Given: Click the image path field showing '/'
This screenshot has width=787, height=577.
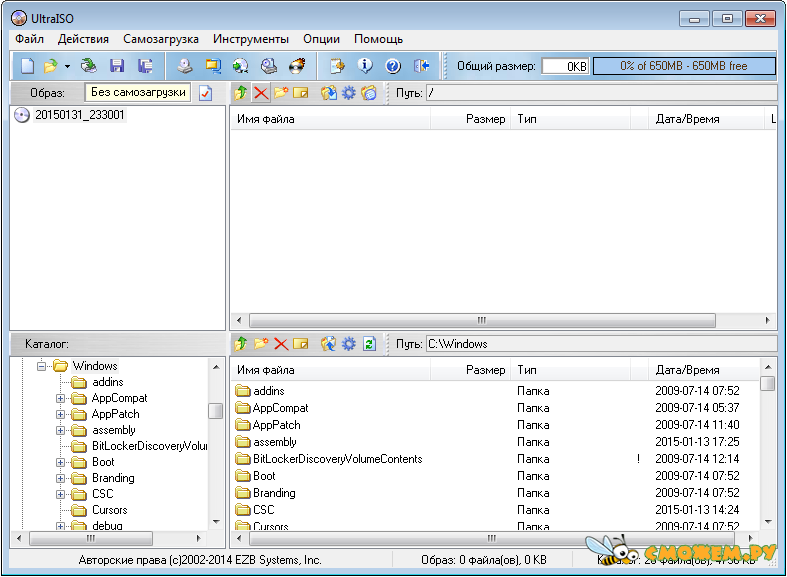Looking at the screenshot, I should pyautogui.click(x=601, y=93).
